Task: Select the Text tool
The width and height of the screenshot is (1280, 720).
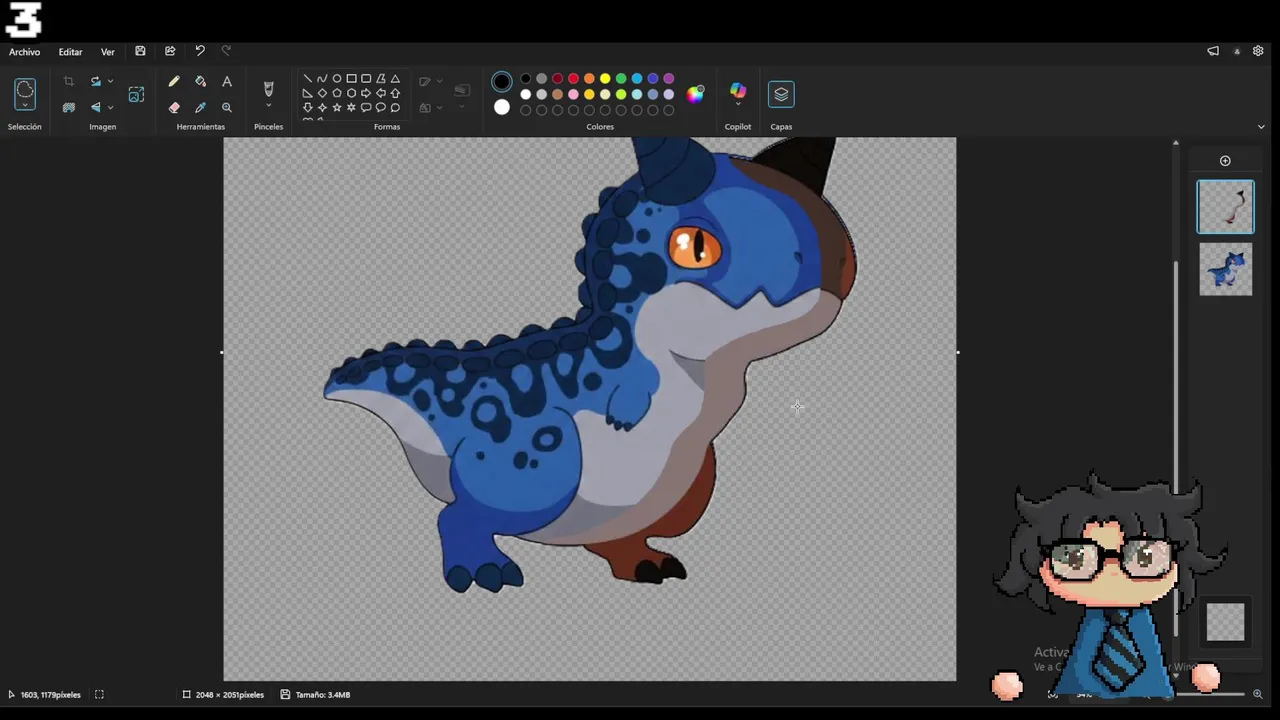Action: pyautogui.click(x=227, y=82)
